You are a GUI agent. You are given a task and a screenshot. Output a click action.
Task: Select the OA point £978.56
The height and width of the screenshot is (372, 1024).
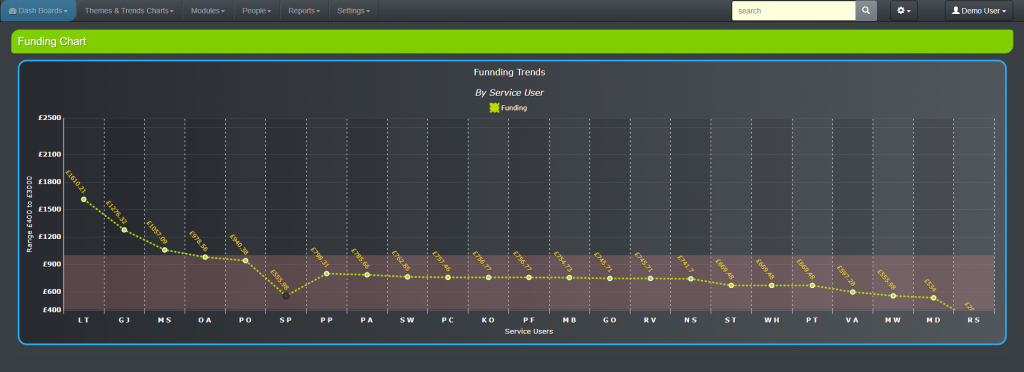coord(205,257)
